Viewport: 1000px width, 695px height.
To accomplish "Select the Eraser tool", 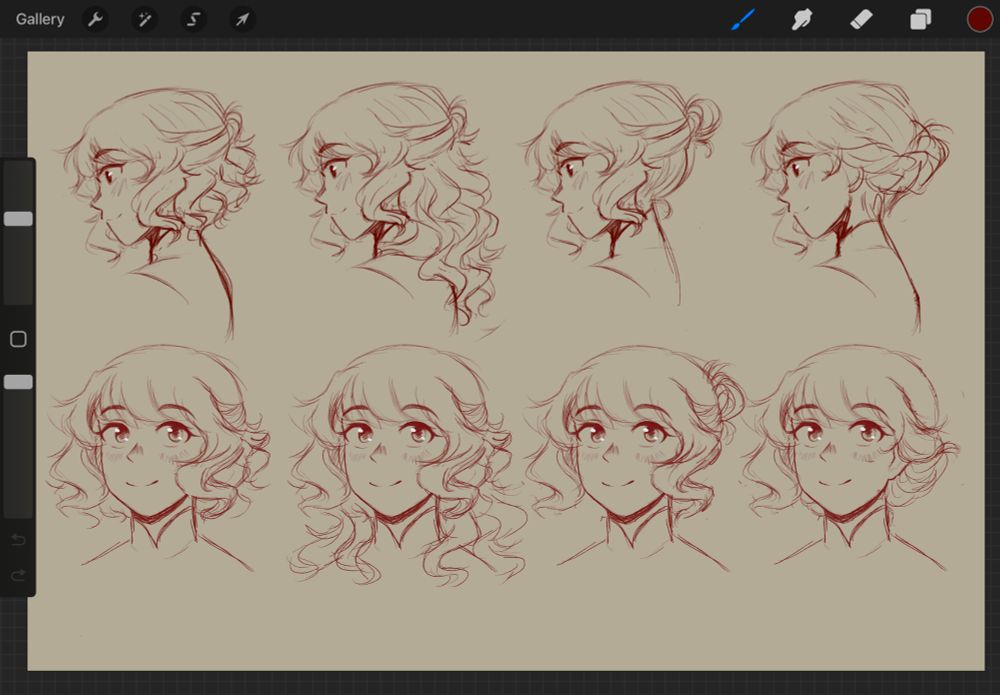I will tap(861, 19).
